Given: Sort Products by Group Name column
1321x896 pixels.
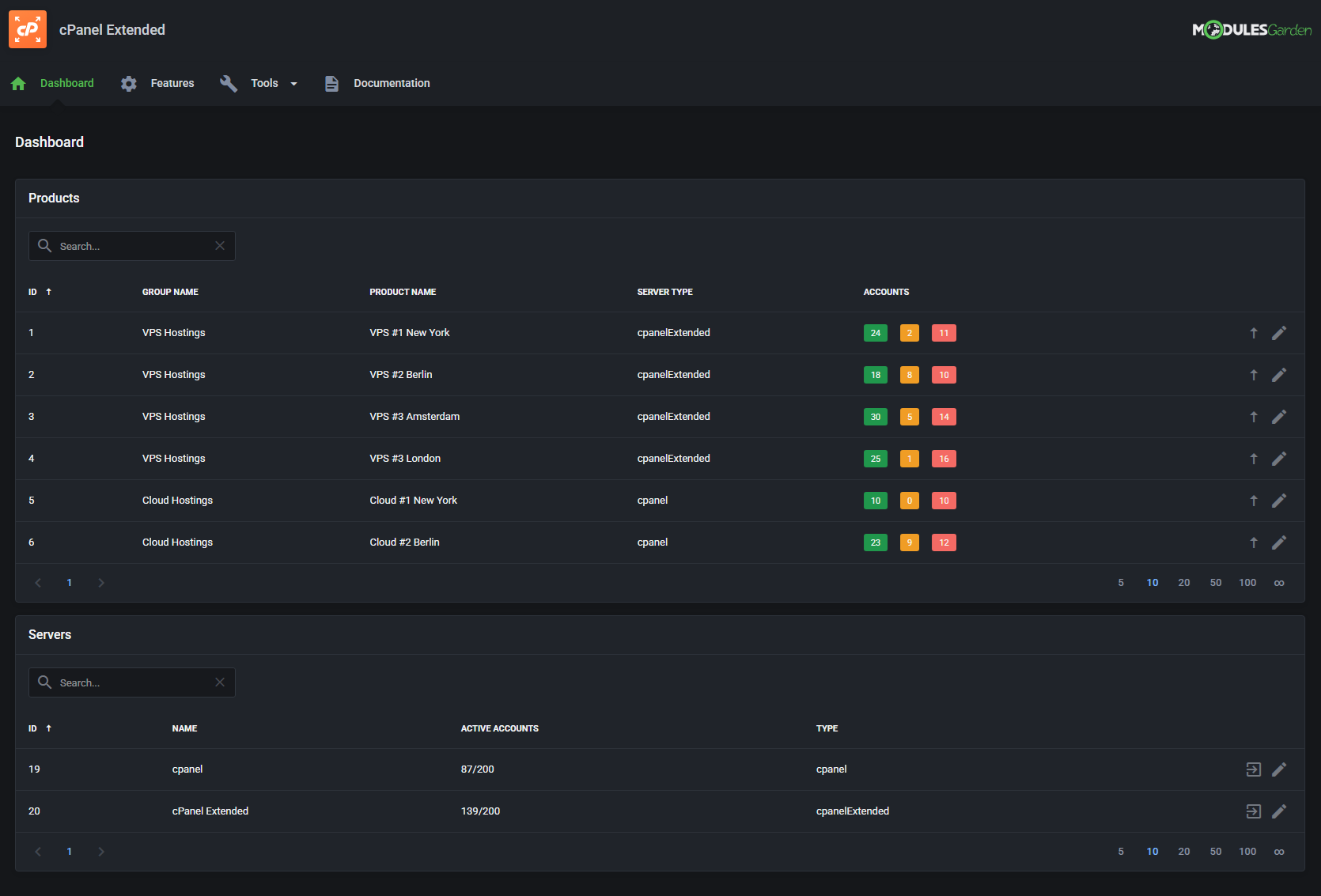Looking at the screenshot, I should [170, 292].
